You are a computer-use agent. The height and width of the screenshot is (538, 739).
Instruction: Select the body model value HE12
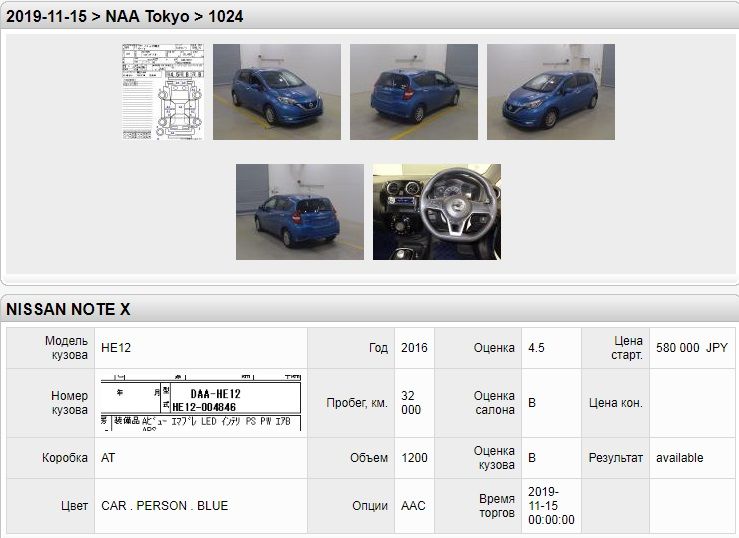point(116,348)
